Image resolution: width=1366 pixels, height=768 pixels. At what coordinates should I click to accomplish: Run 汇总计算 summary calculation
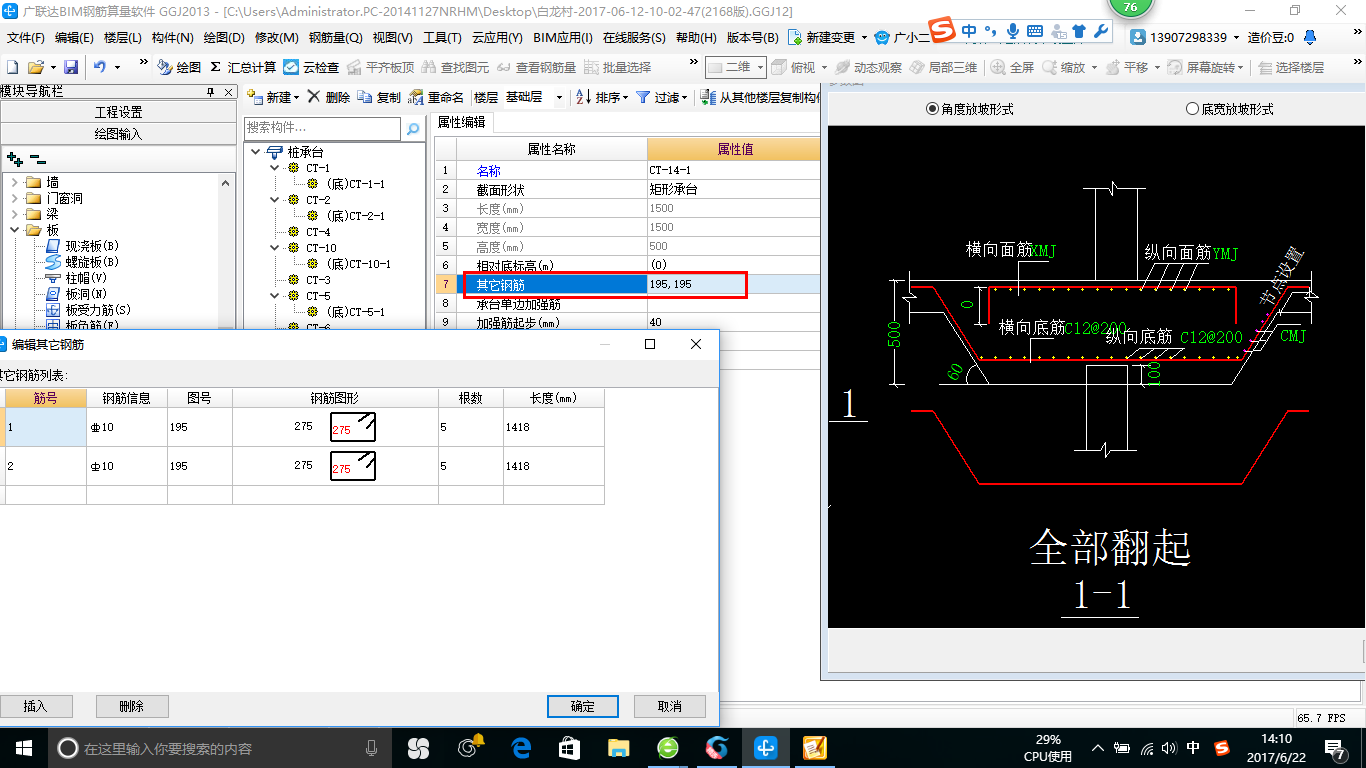[243, 67]
